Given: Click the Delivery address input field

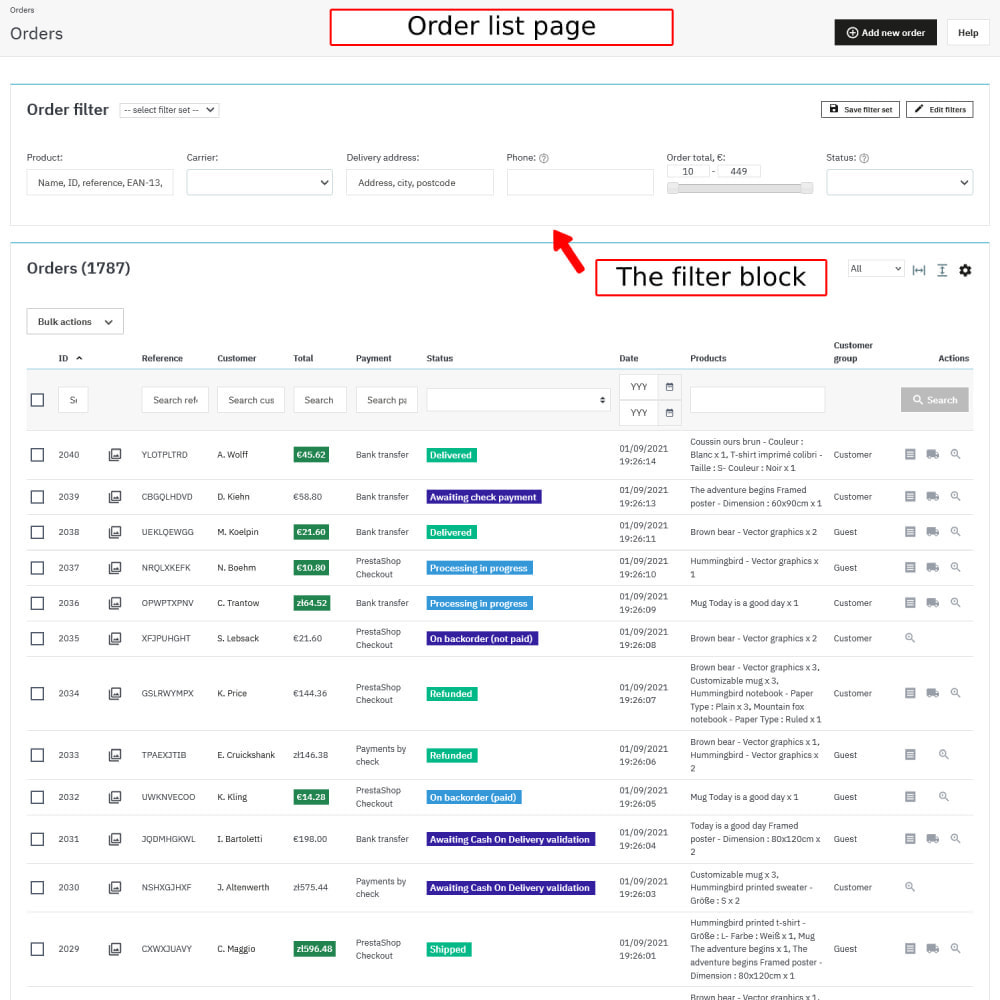Looking at the screenshot, I should pyautogui.click(x=420, y=182).
